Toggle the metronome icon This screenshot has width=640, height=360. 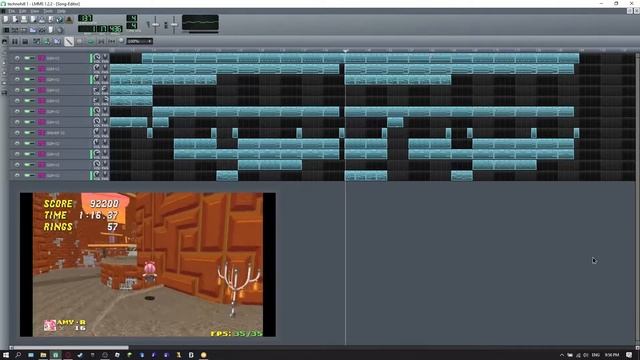tap(69, 19)
